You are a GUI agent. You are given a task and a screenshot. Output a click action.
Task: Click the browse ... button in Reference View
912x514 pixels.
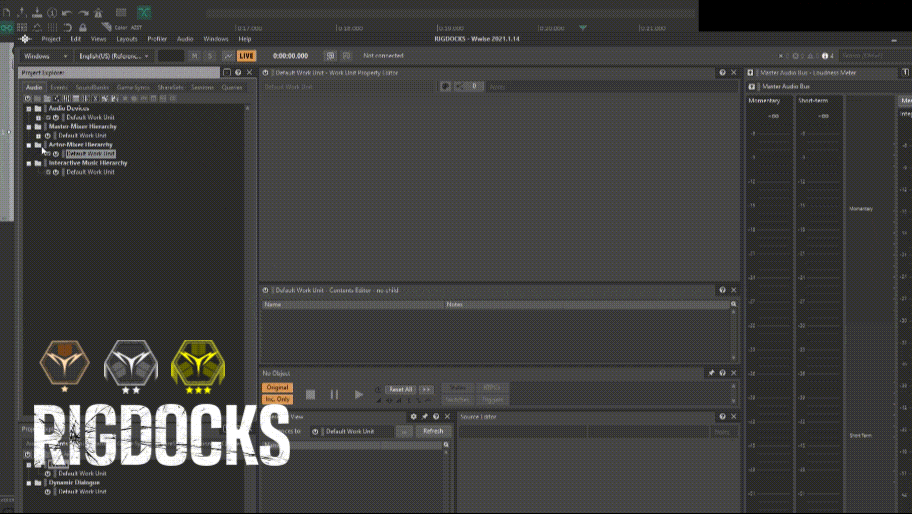pyautogui.click(x=404, y=431)
